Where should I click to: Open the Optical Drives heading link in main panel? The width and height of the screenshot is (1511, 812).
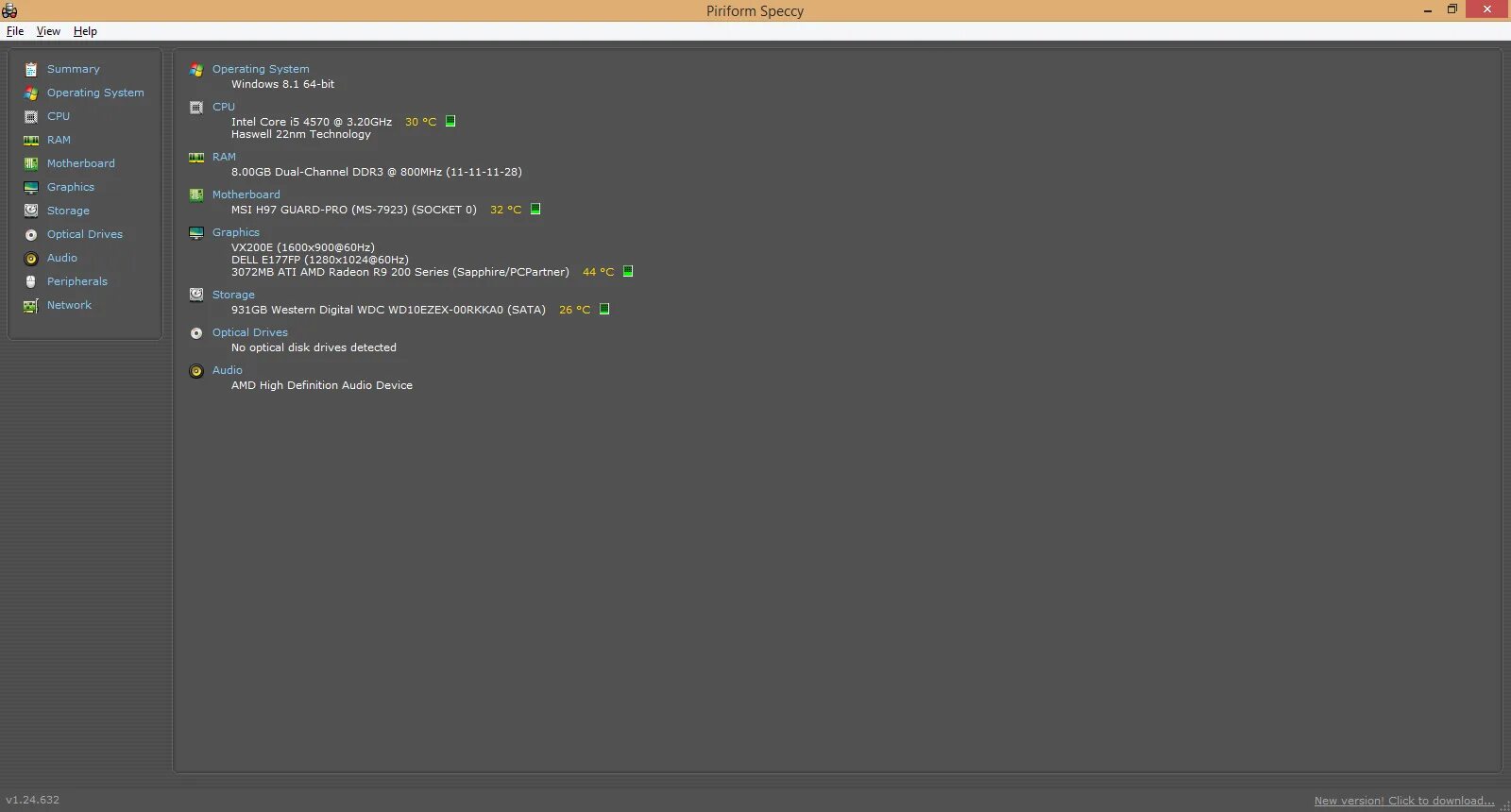tap(250, 332)
